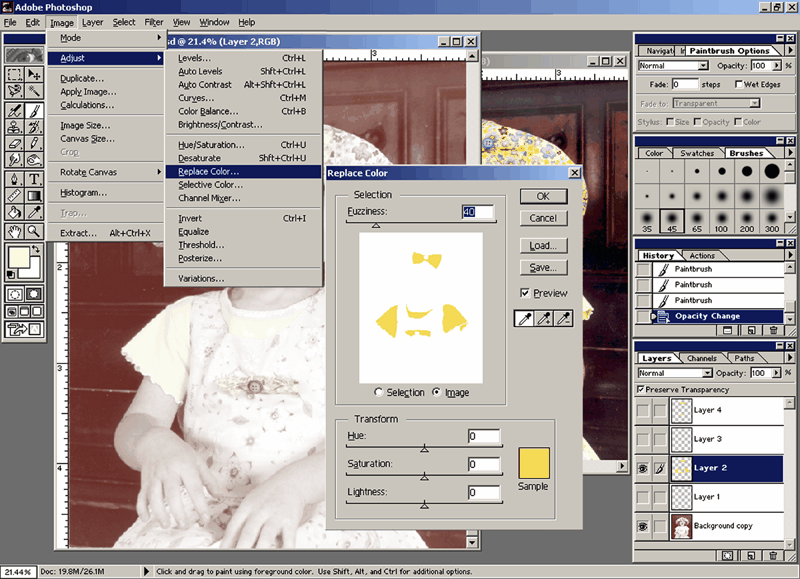Screen dimensions: 800x579
Task: Click the yellow Sample color swatch
Action: click(535, 464)
